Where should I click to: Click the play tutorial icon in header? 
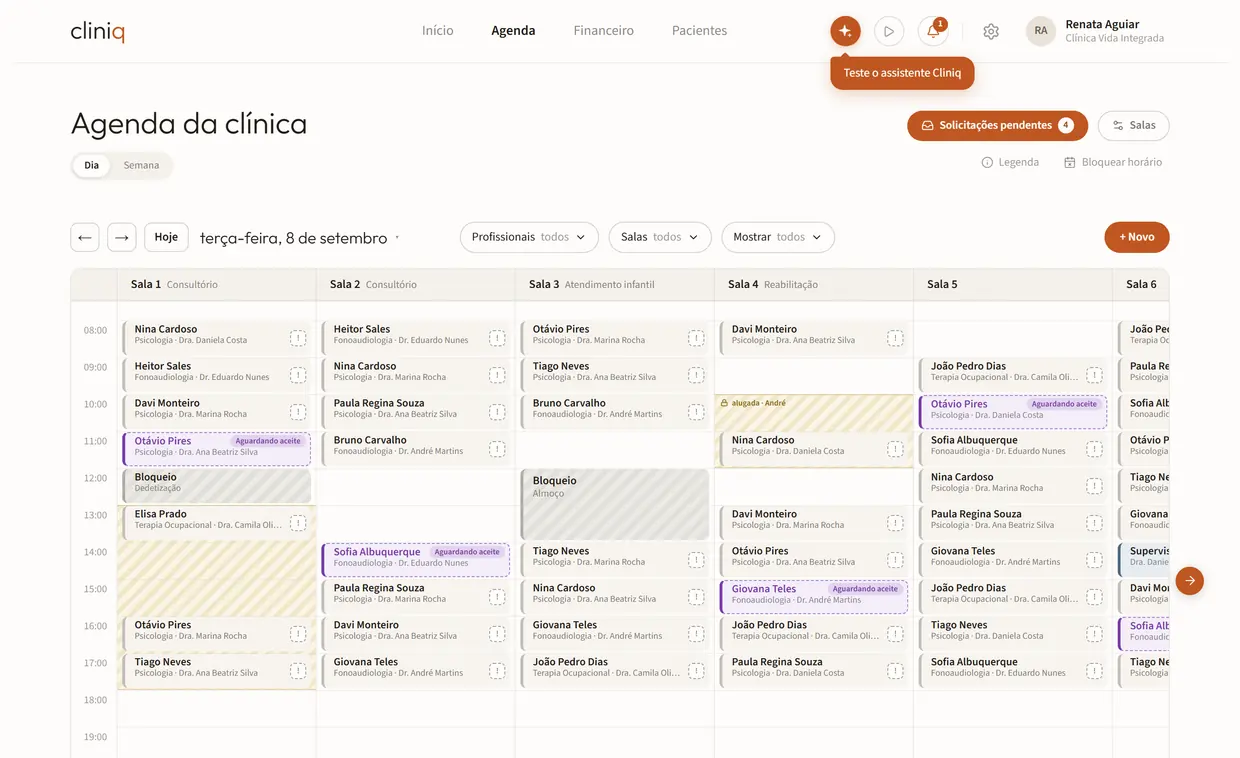(889, 31)
